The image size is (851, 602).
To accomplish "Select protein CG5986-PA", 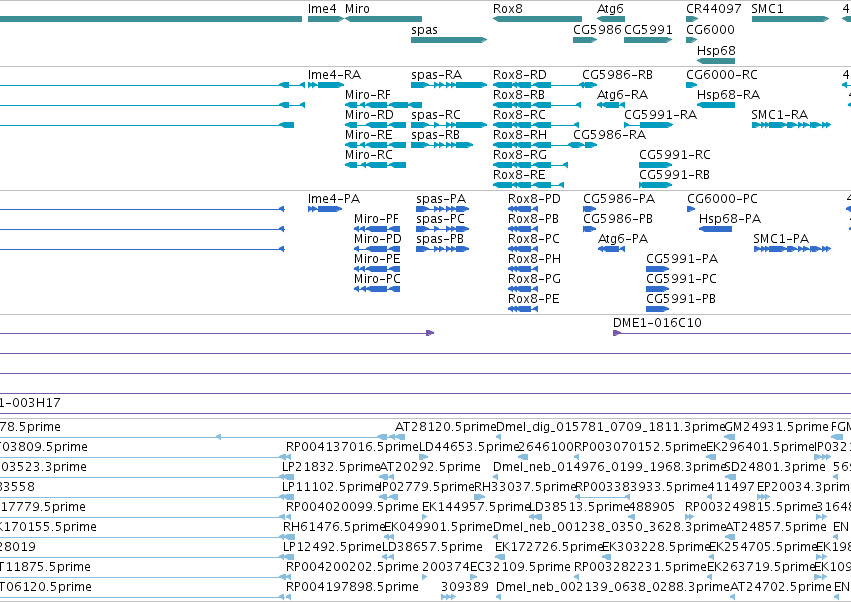I will tap(619, 199).
